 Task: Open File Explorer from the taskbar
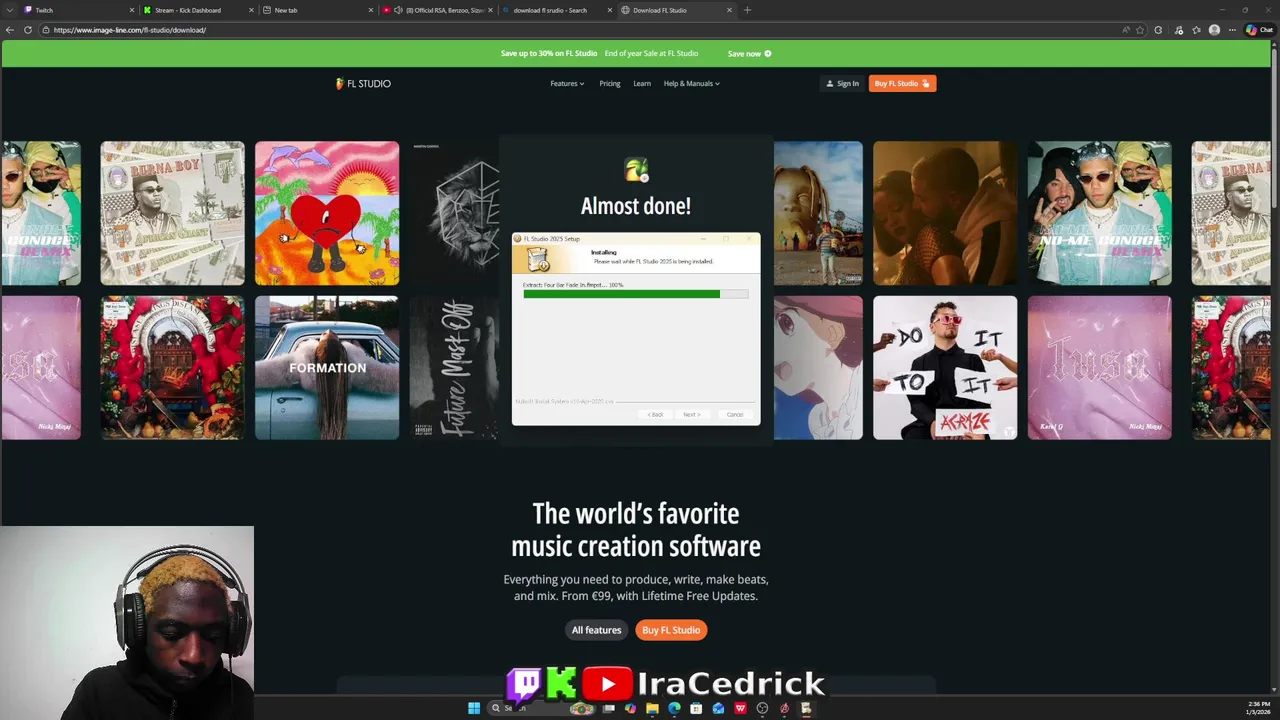652,708
